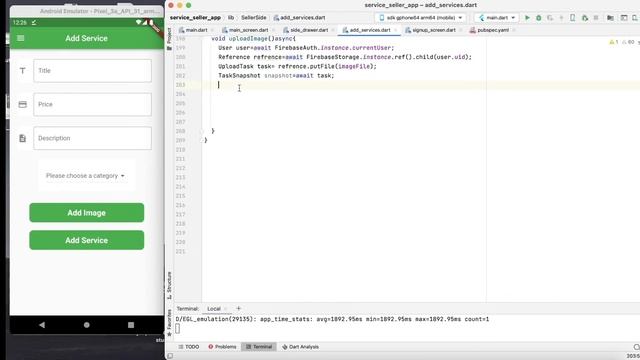This screenshot has width=640, height=360.
Task: Add a new terminal session tab
Action: pos(238,309)
